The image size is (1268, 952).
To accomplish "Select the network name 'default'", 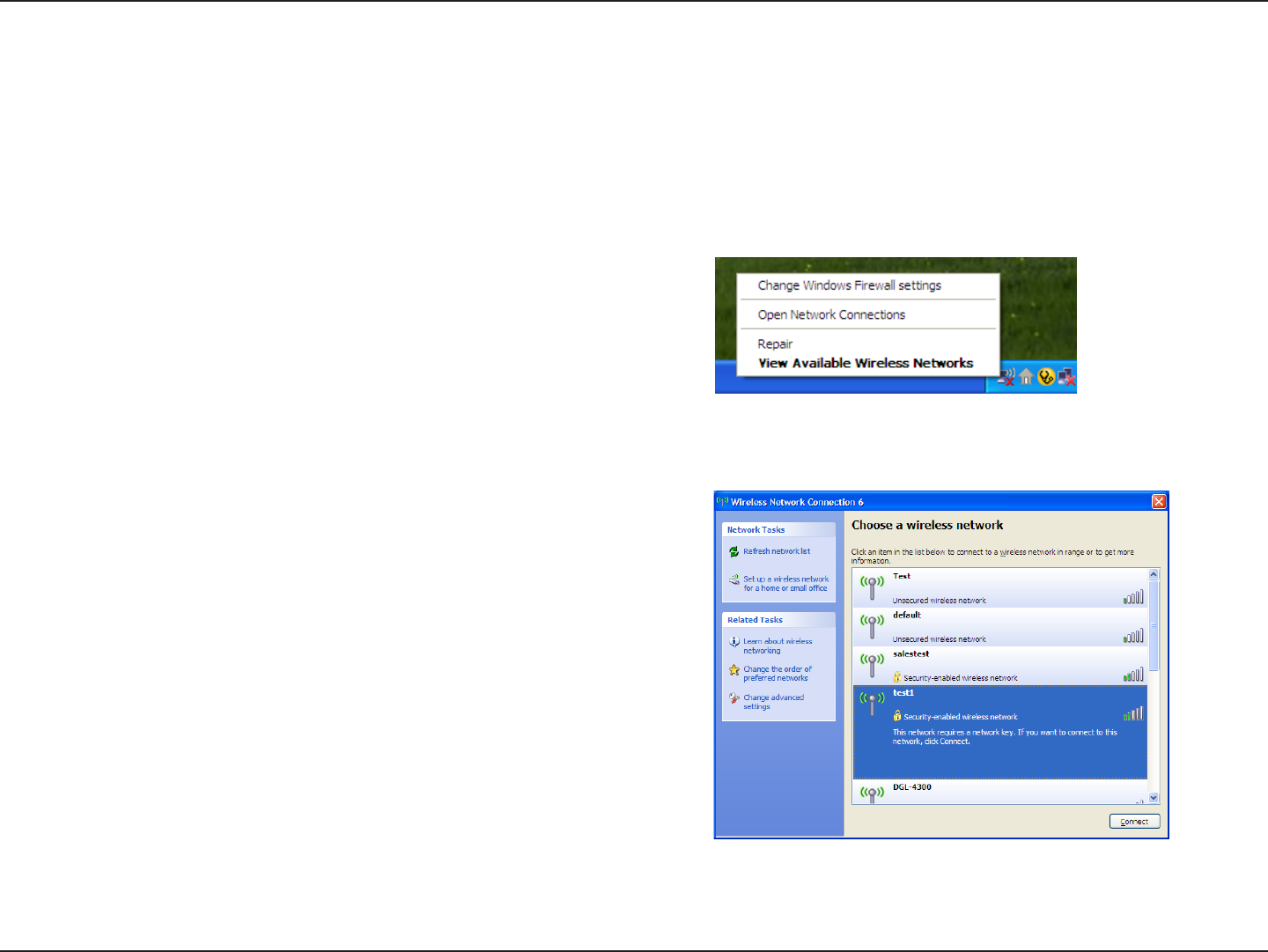I will pyautogui.click(x=907, y=615).
